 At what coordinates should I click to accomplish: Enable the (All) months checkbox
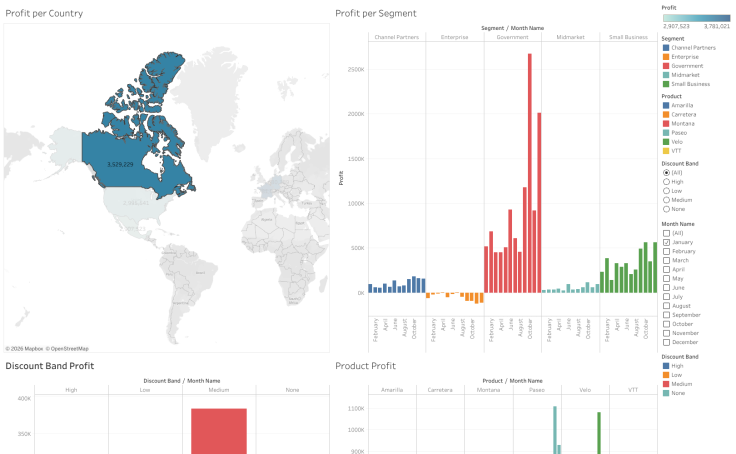[666, 233]
